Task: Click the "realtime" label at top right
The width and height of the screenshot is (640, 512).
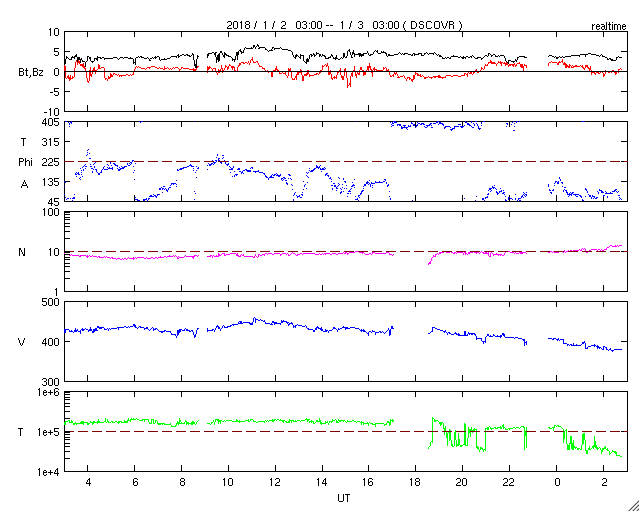Action: (x=609, y=27)
